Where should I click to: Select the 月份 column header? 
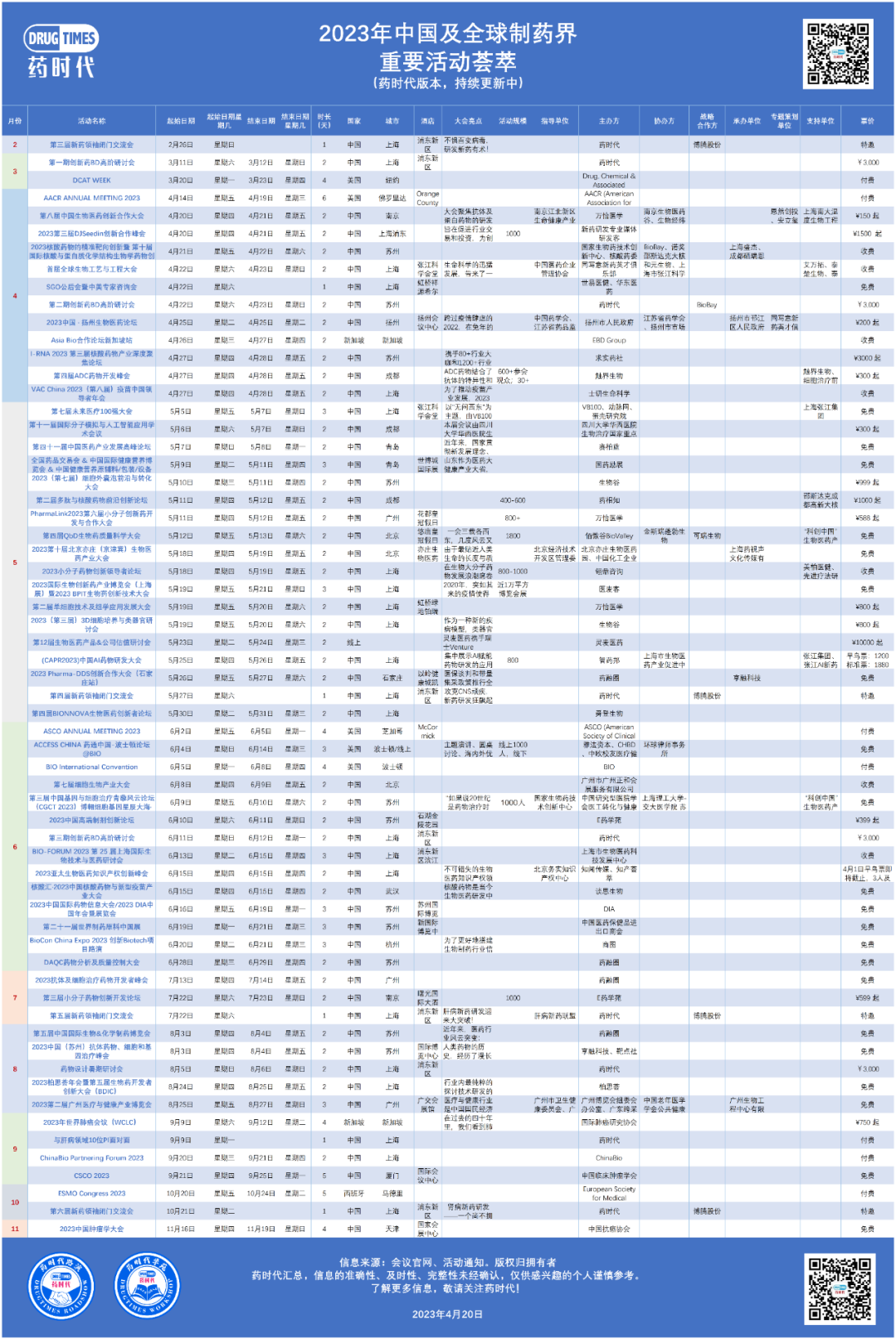[15, 121]
